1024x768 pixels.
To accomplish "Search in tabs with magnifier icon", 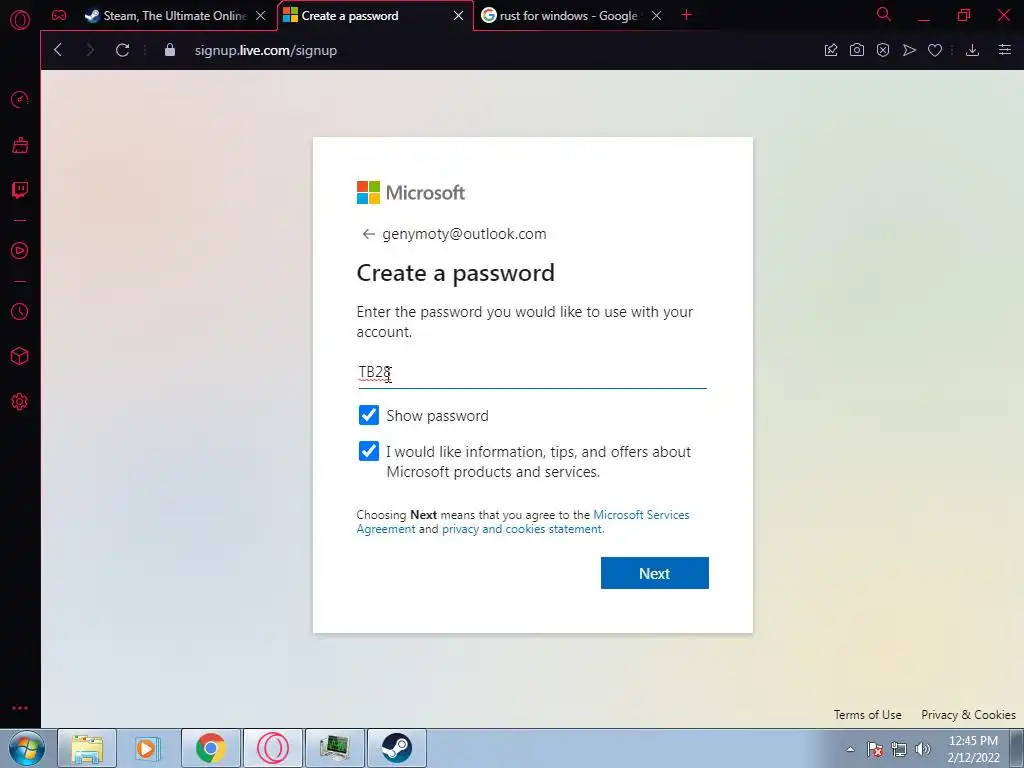I will tap(884, 14).
